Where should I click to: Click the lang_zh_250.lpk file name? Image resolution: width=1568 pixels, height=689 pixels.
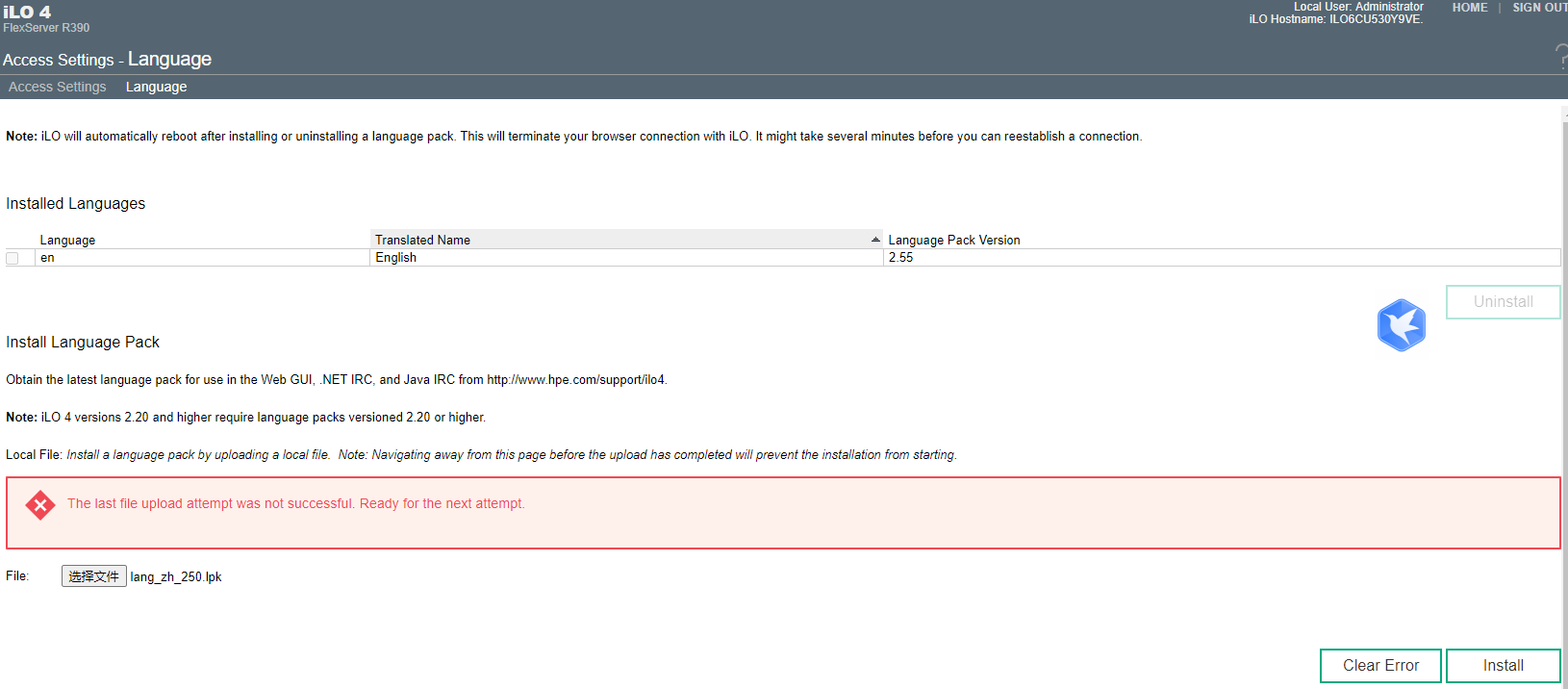point(176,577)
